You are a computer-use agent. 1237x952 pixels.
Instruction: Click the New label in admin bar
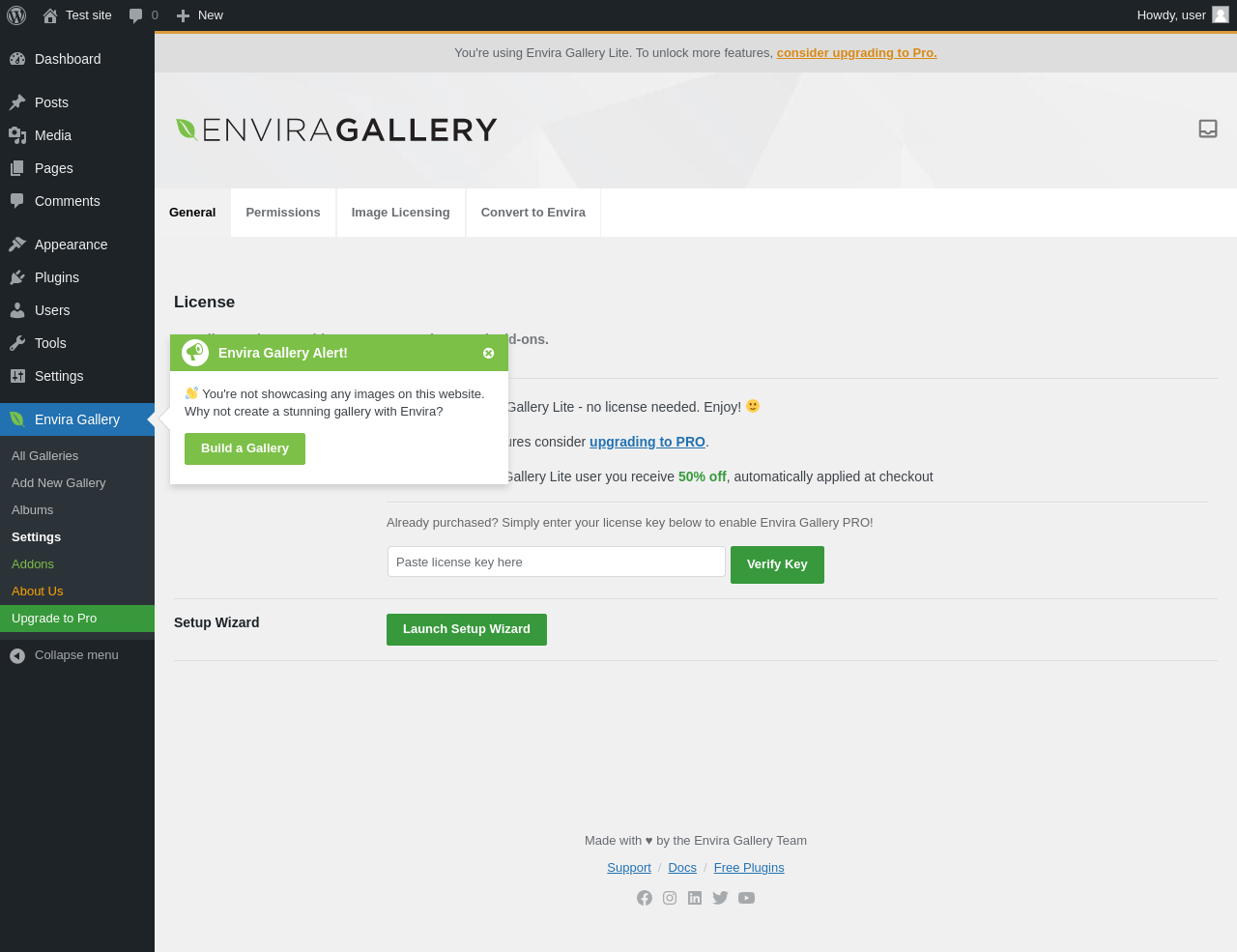click(x=211, y=15)
